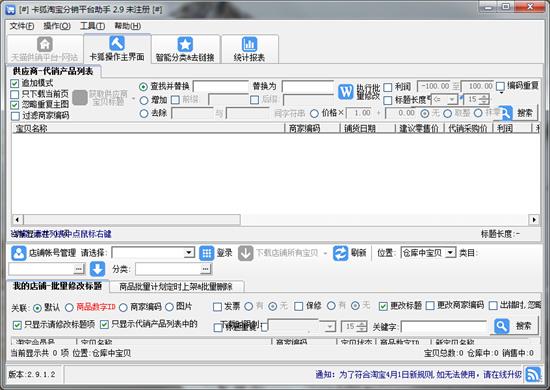Click the blue download arrow icon beside 分类
The height and width of the screenshot is (390, 550).
[97, 269]
